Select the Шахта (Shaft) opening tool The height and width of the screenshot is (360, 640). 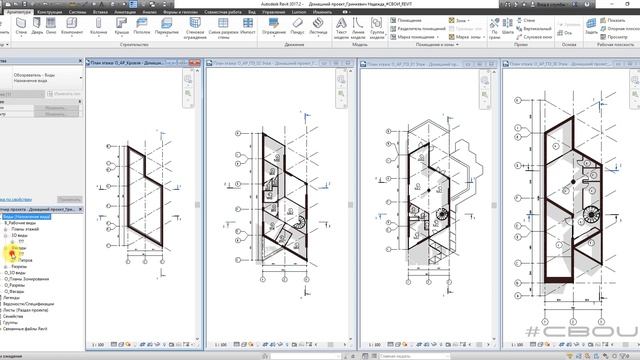click(508, 26)
